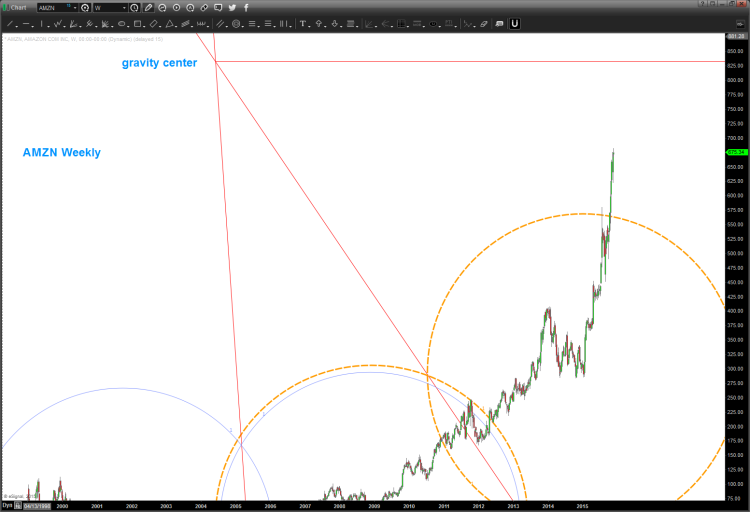Screen dimensions: 750x512
Task: Share chart on Facebook
Action: pos(246,8)
